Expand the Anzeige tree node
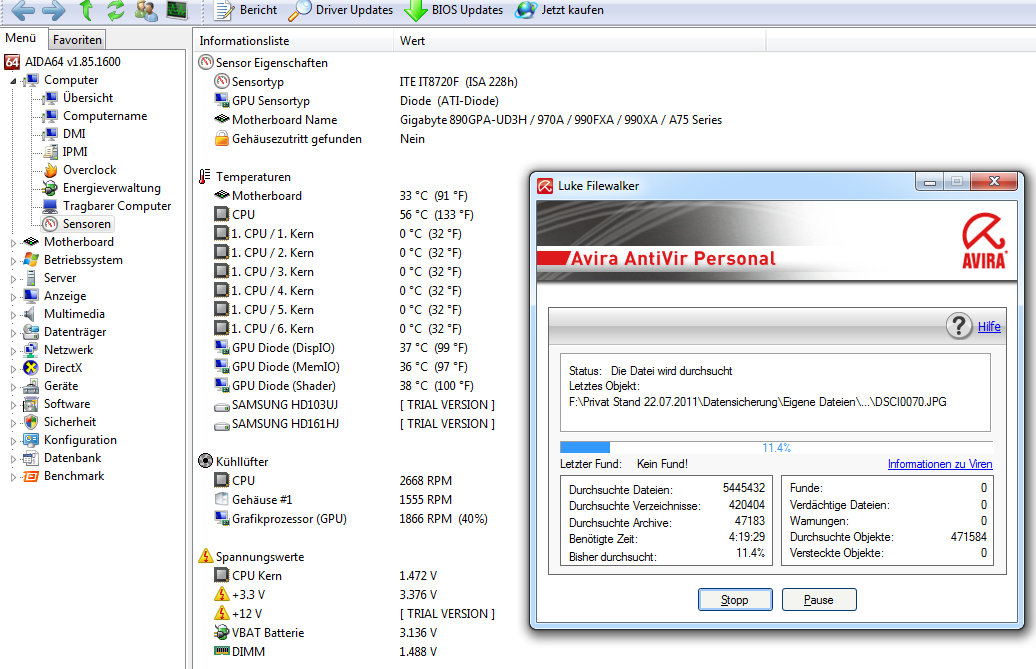The height and width of the screenshot is (669, 1036). click(13, 297)
